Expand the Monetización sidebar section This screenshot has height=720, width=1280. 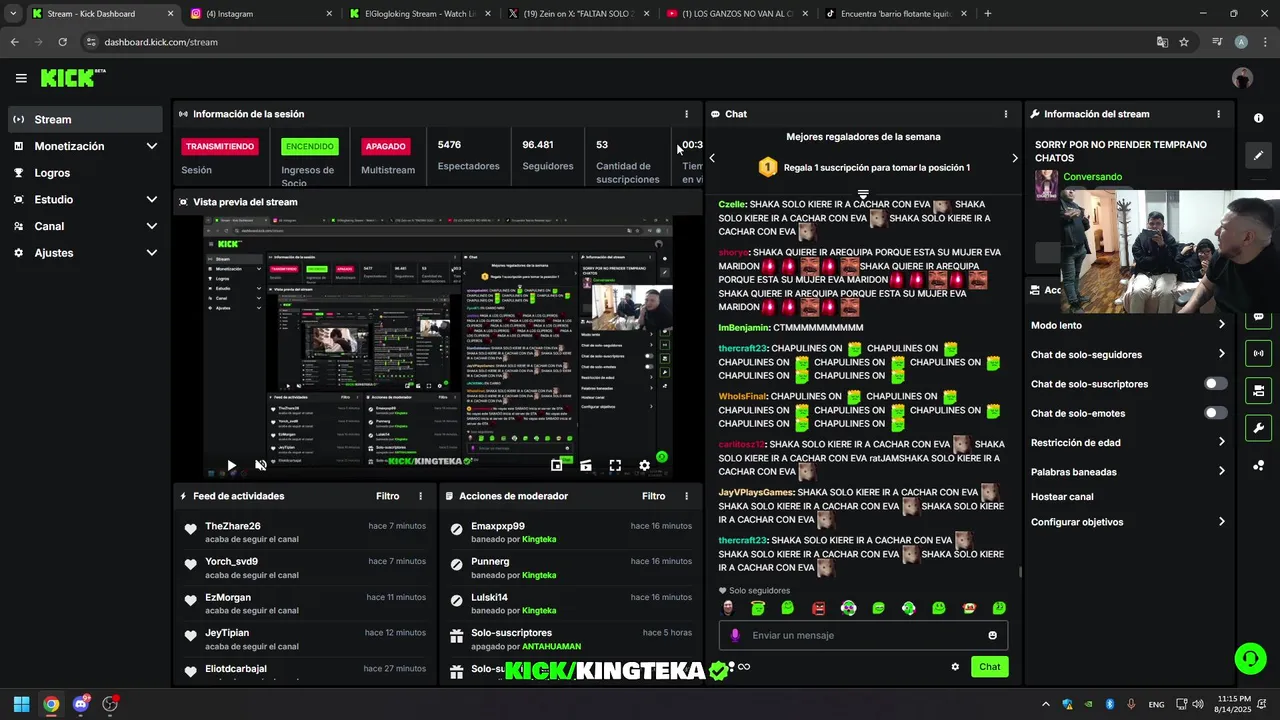(x=85, y=146)
